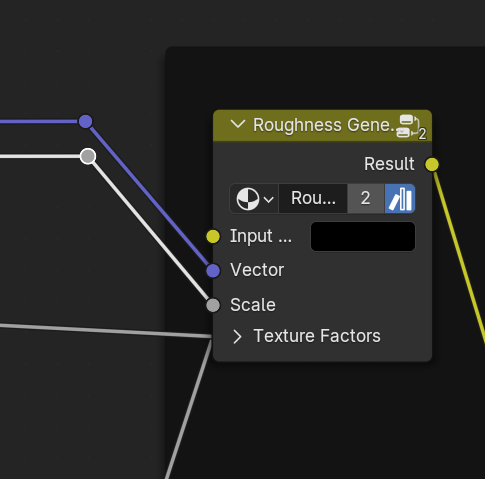Toggle the library asset icon button
The width and height of the screenshot is (485, 479).
click(x=400, y=199)
